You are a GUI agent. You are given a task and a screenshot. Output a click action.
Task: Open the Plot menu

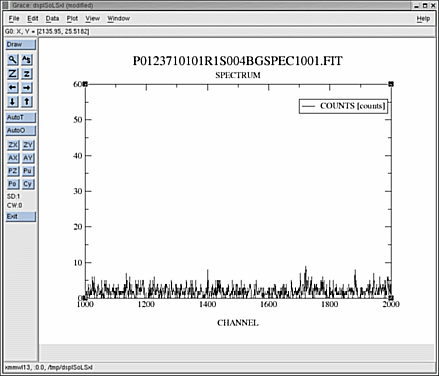click(x=72, y=19)
